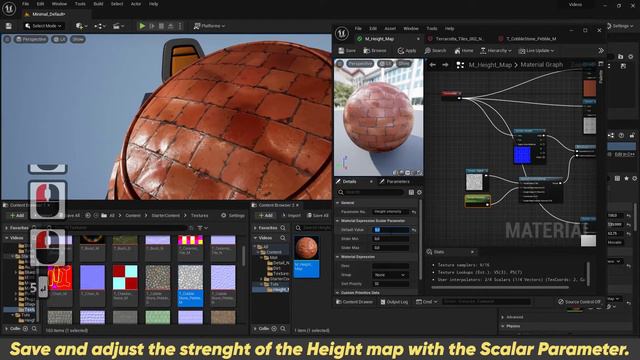Open Build menu in main editor
Viewport: 640px width, 360px height.
(98, 4)
